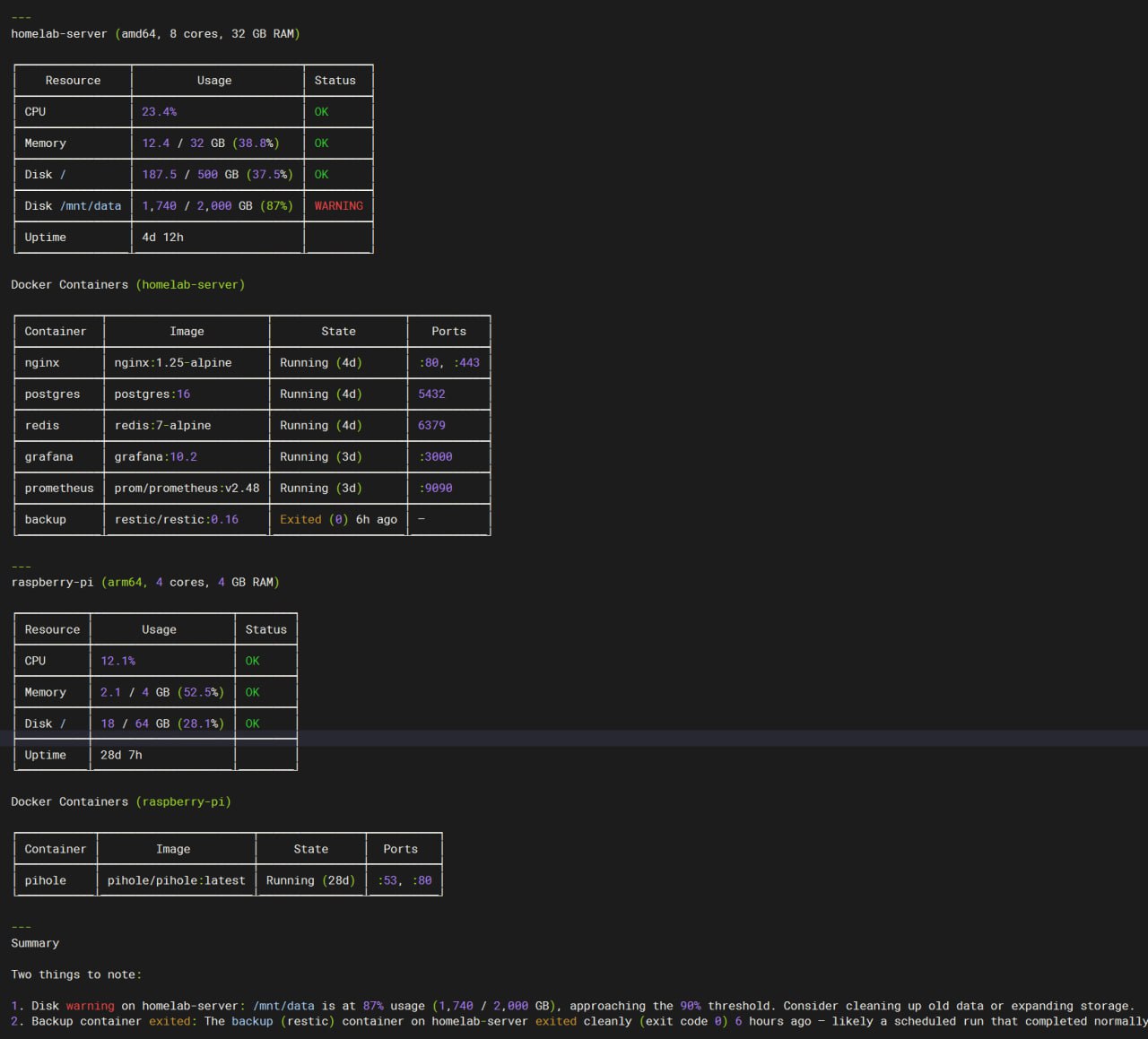
Task: Click the '1,740 / 2,000 GB (87%)' usage cell
Action: (217, 206)
